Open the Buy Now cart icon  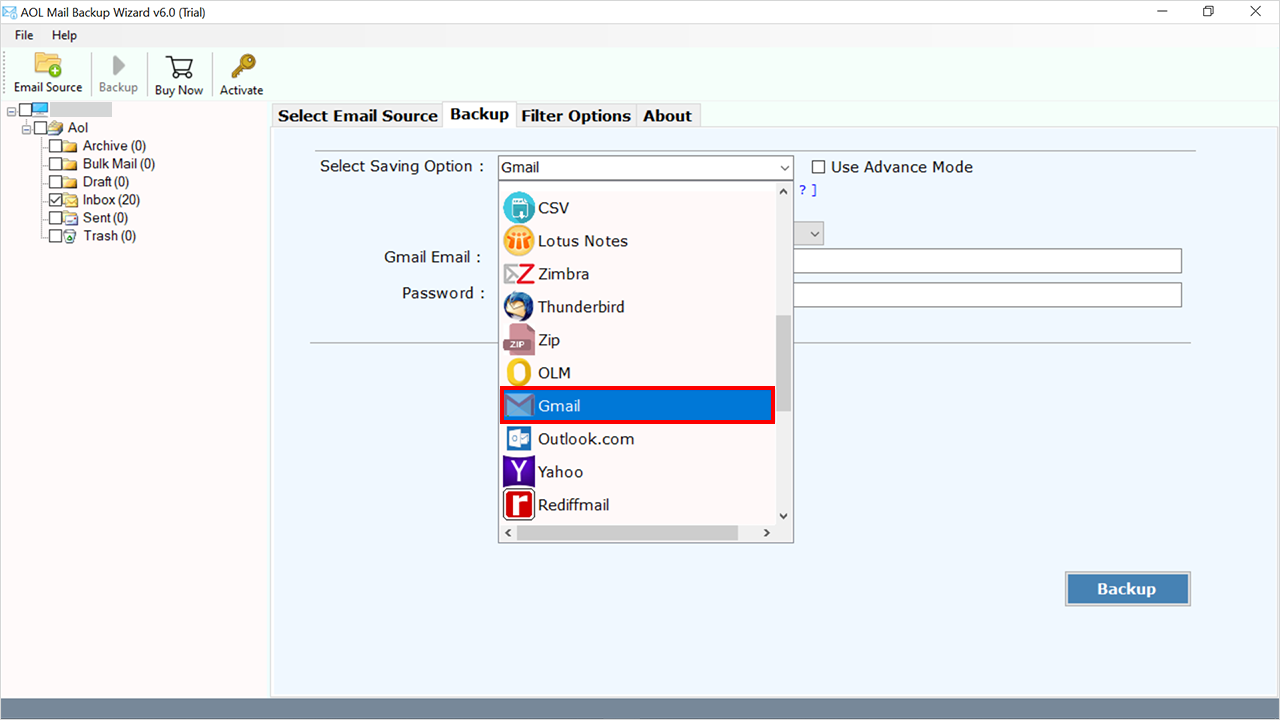pyautogui.click(x=179, y=67)
